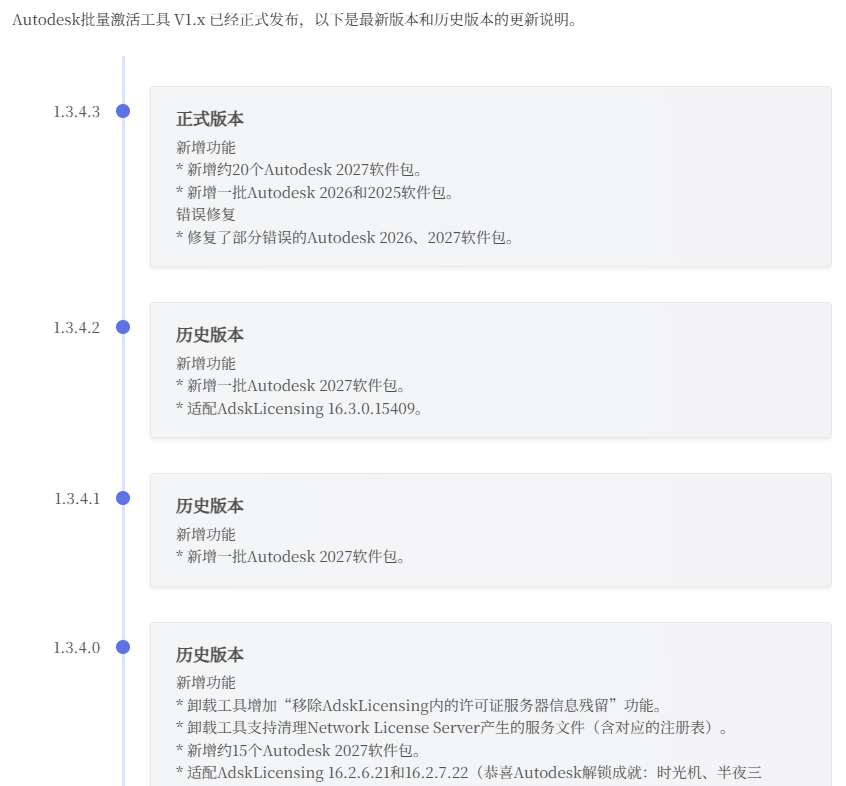Click the line 修复了部分错误的Autodesk 2026、2027软件包
Screen dimensions: 846x786
(345, 237)
